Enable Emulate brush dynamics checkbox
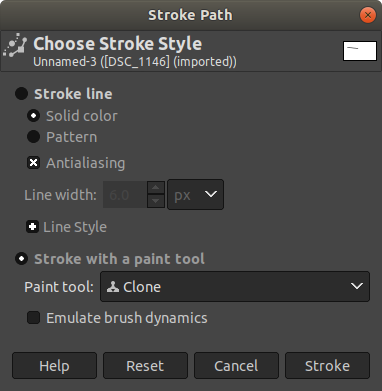 (x=33, y=318)
